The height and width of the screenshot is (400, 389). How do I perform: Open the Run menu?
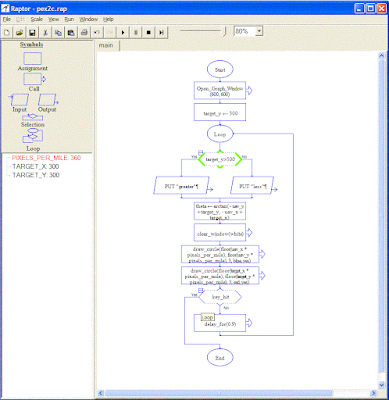pos(69,19)
